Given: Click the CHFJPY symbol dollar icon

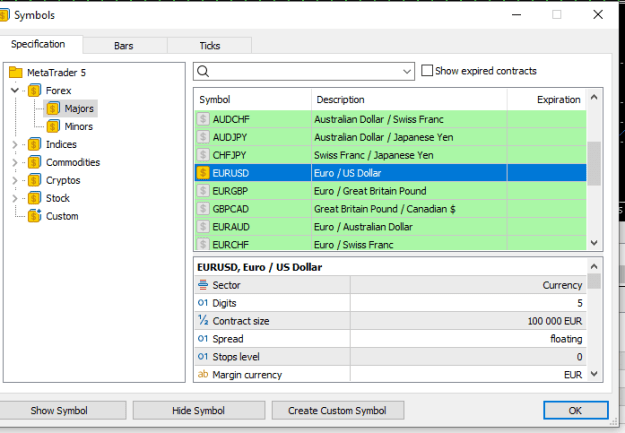Looking at the screenshot, I should click(x=203, y=155).
